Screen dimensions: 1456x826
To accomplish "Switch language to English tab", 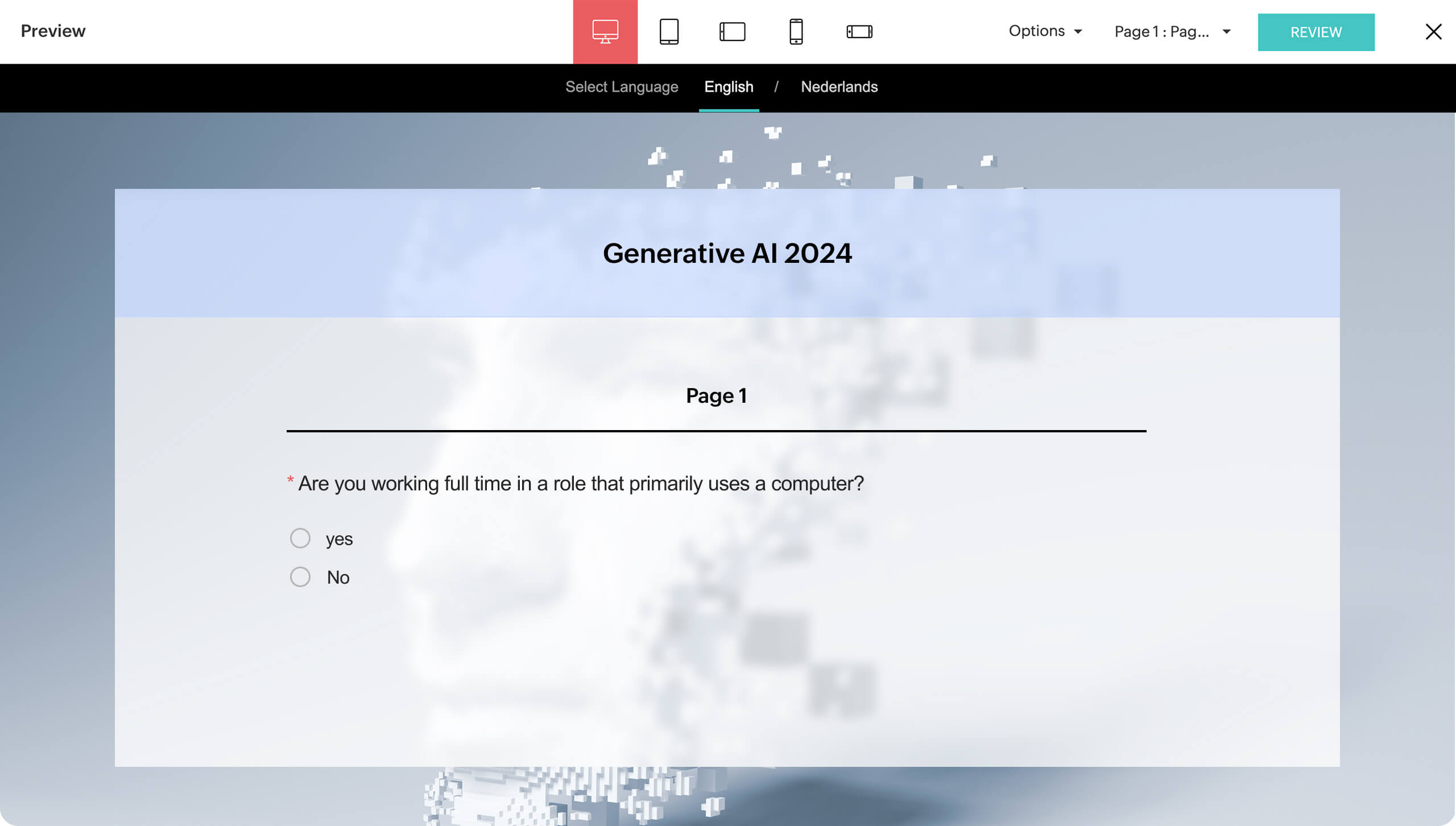I will pyautogui.click(x=729, y=86).
